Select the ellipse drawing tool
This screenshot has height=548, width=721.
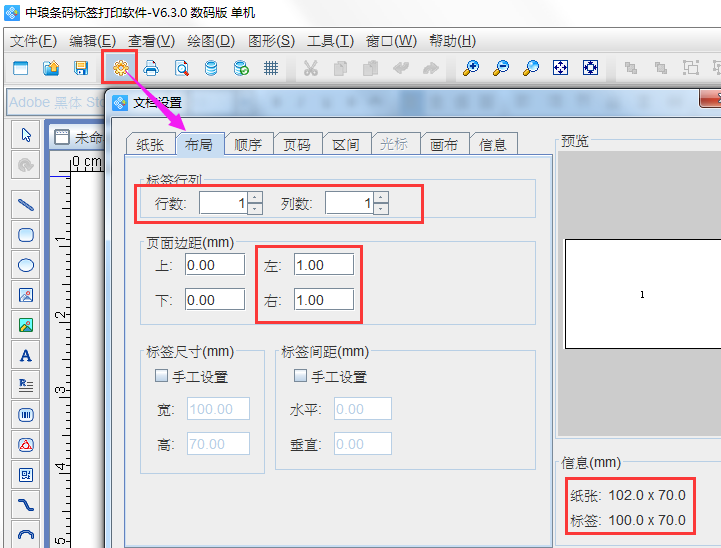coord(27,265)
